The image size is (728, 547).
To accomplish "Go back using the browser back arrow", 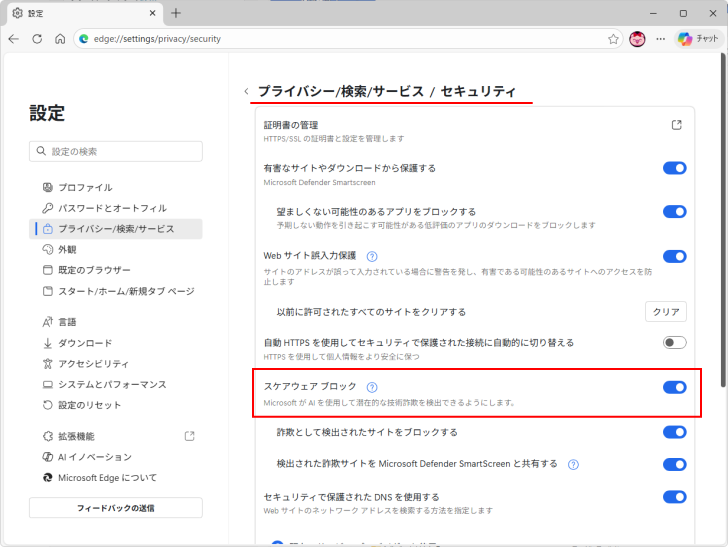I will point(13,39).
